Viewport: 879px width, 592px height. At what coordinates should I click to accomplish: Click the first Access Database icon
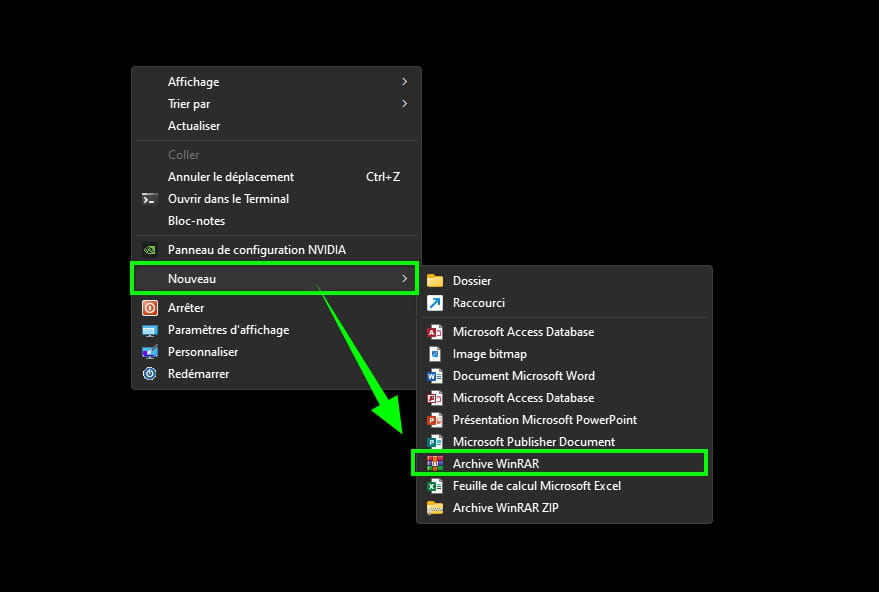(x=435, y=332)
